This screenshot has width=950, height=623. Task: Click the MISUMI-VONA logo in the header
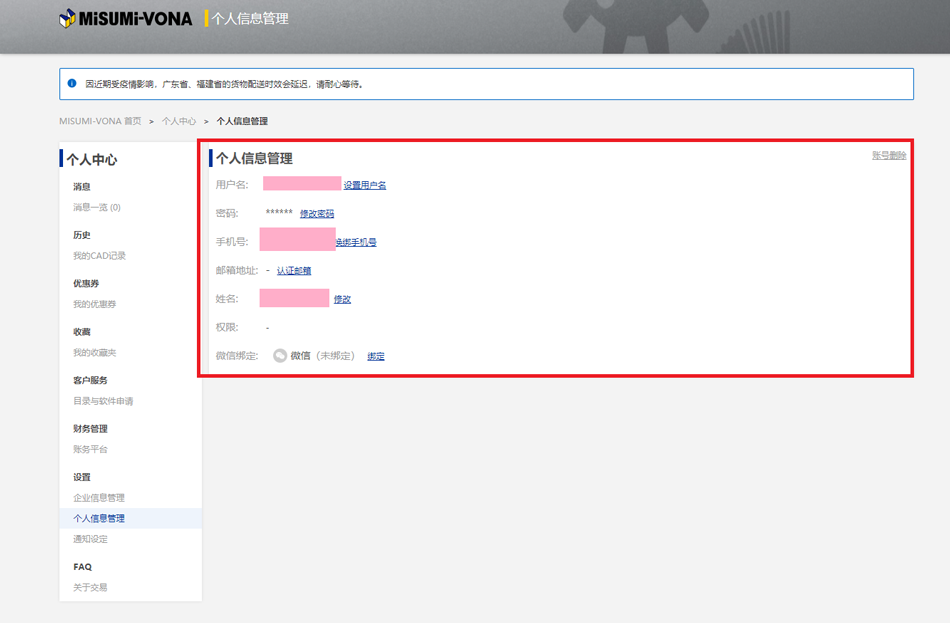[126, 18]
